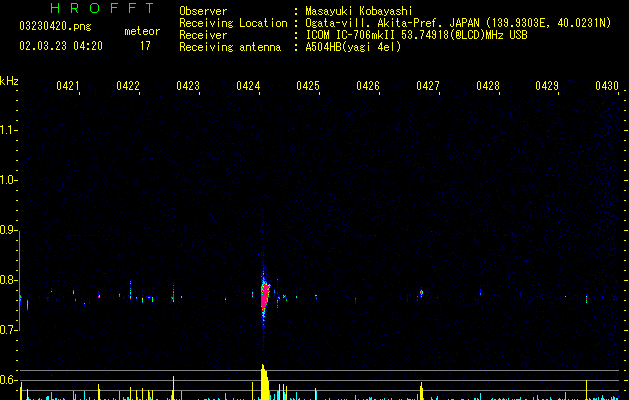Click the 0.9 kHz axis label
The height and width of the screenshot is (400, 629).
8,230
